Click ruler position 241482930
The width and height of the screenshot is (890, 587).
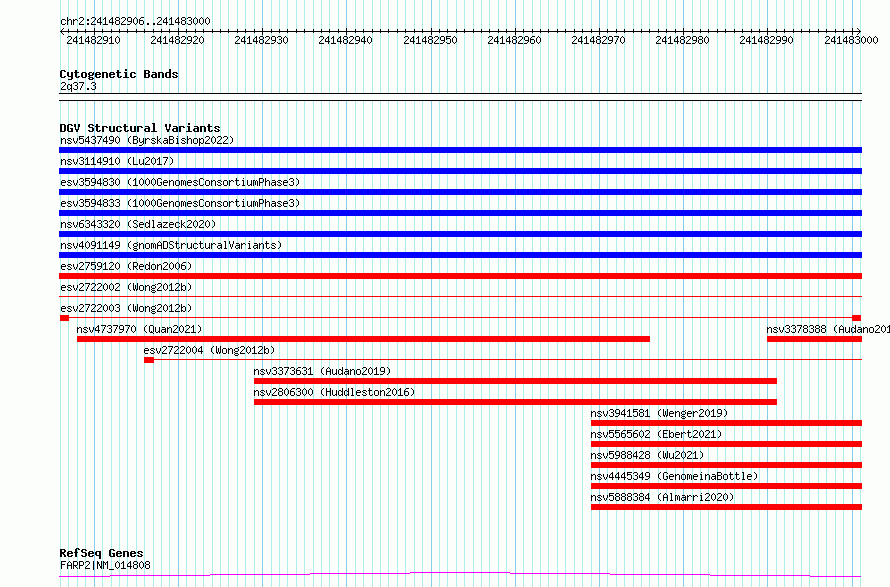pyautogui.click(x=261, y=40)
